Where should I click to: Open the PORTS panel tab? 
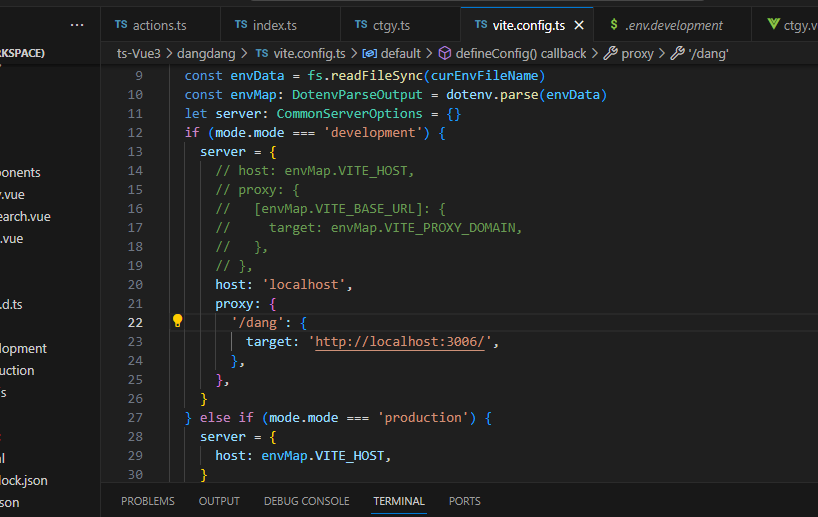464,501
